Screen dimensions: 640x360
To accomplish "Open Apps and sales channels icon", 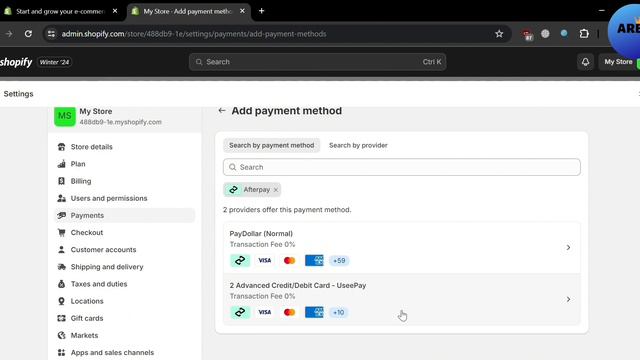I will (x=61, y=353).
